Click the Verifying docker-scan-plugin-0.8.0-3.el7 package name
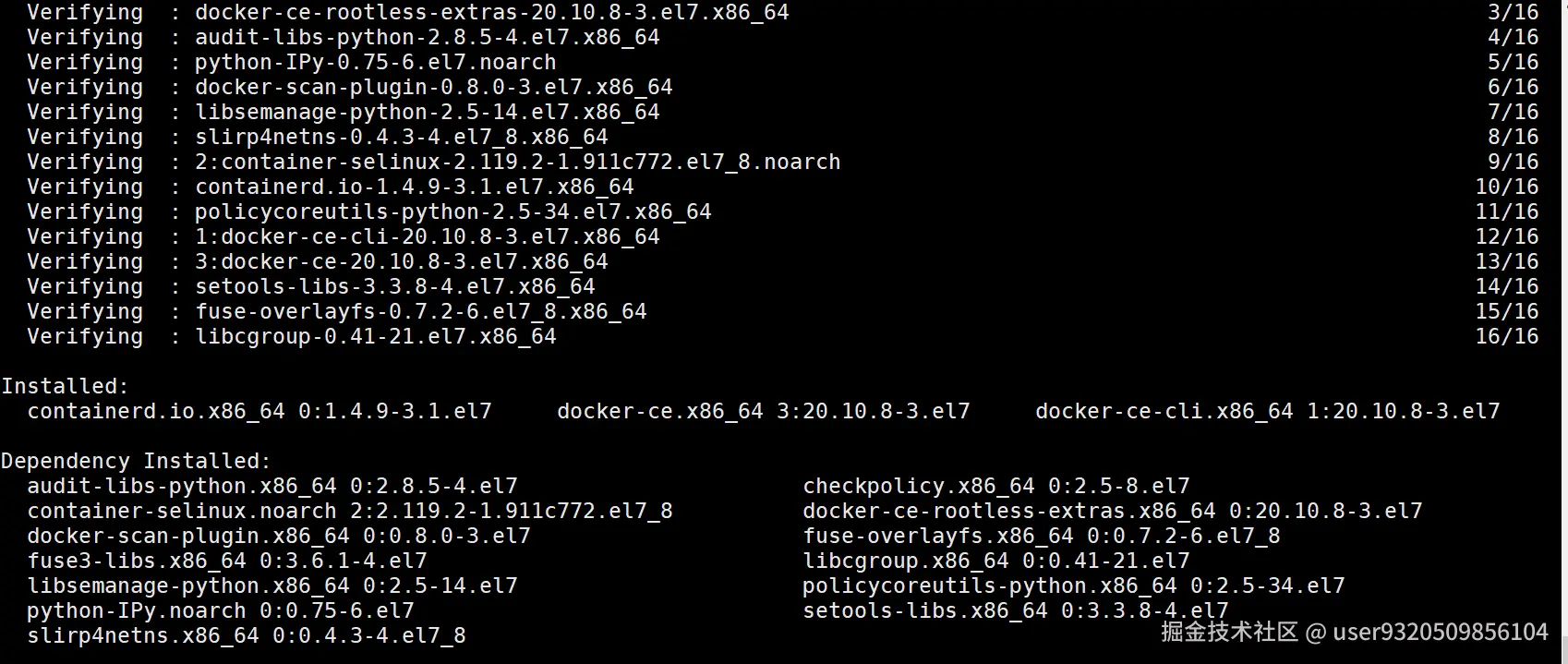 [433, 87]
